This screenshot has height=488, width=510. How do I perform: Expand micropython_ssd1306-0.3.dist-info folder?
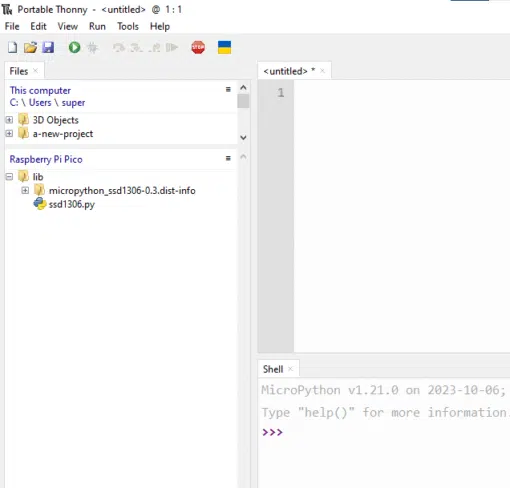click(x=25, y=190)
